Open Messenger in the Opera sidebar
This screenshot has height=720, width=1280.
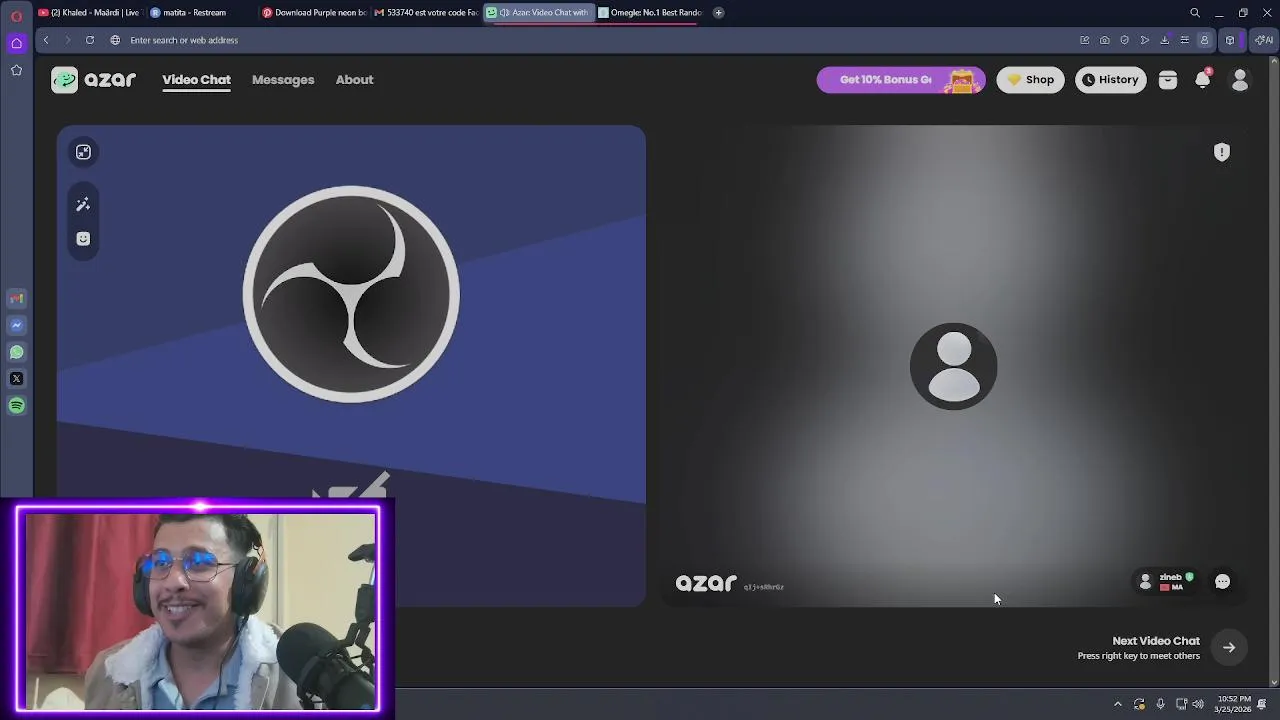[16, 325]
